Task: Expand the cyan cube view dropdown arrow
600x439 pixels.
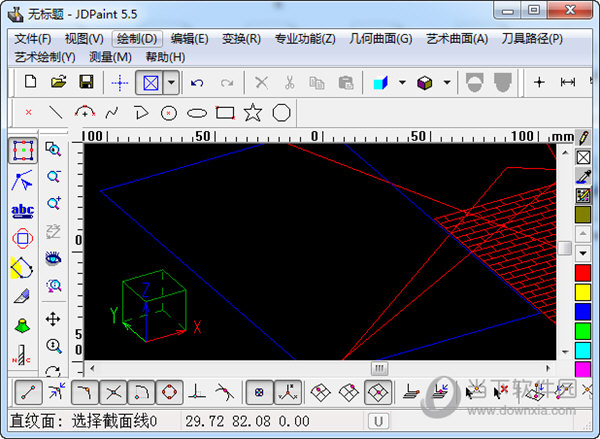Action: click(402, 82)
